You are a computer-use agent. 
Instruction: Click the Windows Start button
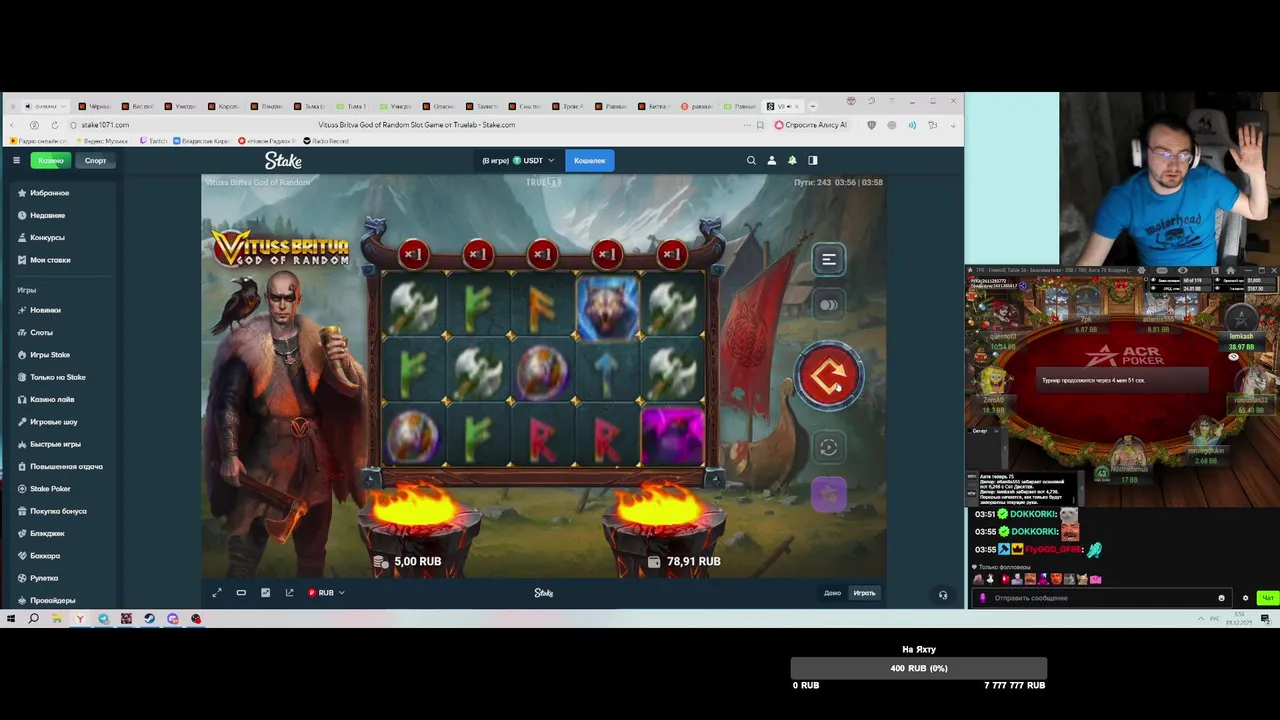pyautogui.click(x=11, y=619)
